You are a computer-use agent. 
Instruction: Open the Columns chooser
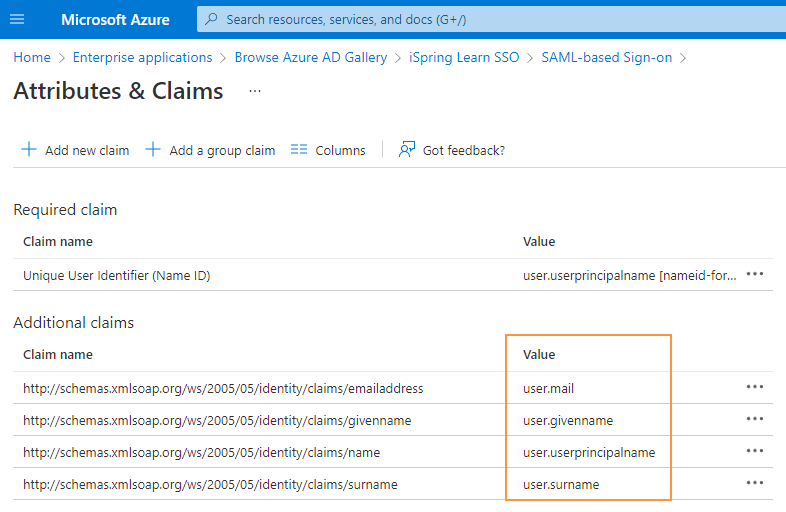pyautogui.click(x=340, y=150)
